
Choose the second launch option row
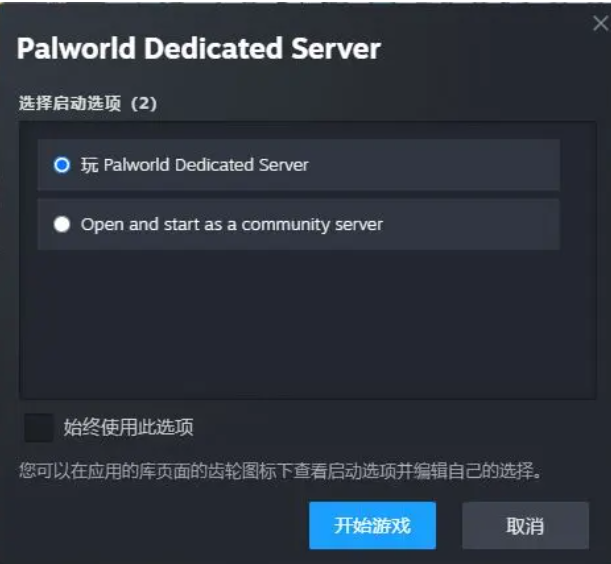click(x=298, y=224)
